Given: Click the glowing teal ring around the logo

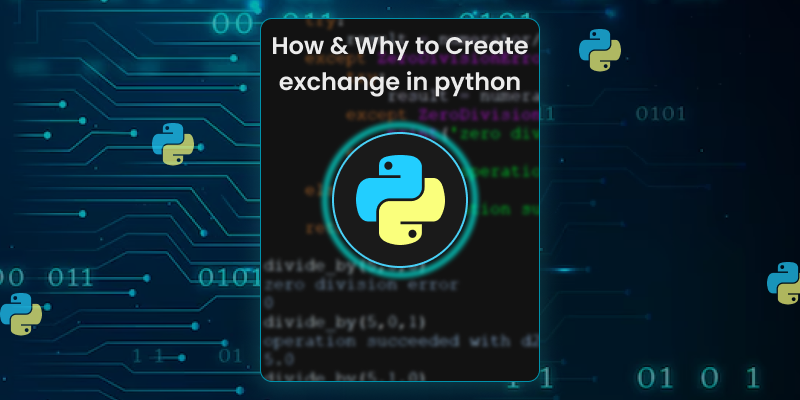Looking at the screenshot, I should 400,131.
